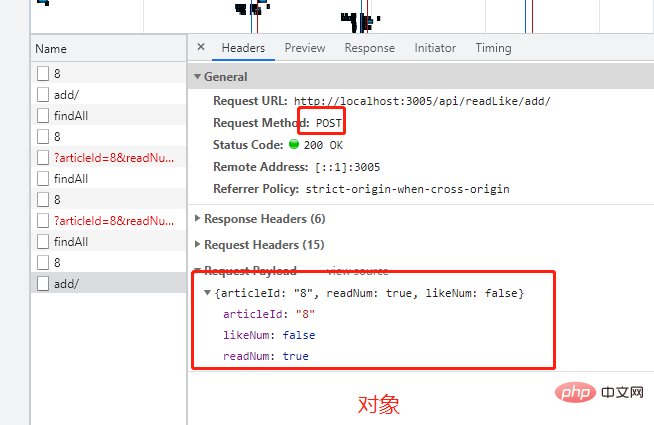Select the 200 OK status text
Viewport: 654px width, 425px height.
(x=323, y=145)
